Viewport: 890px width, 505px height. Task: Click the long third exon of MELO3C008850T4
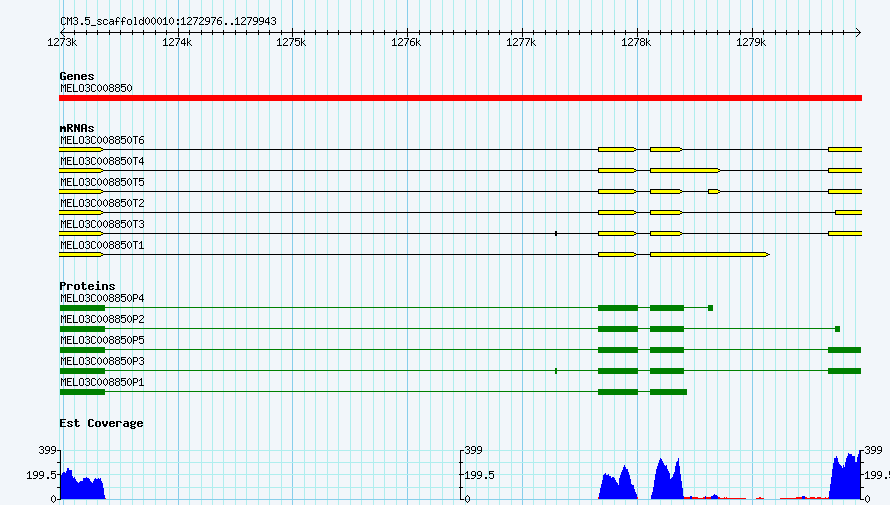pyautogui.click(x=685, y=171)
